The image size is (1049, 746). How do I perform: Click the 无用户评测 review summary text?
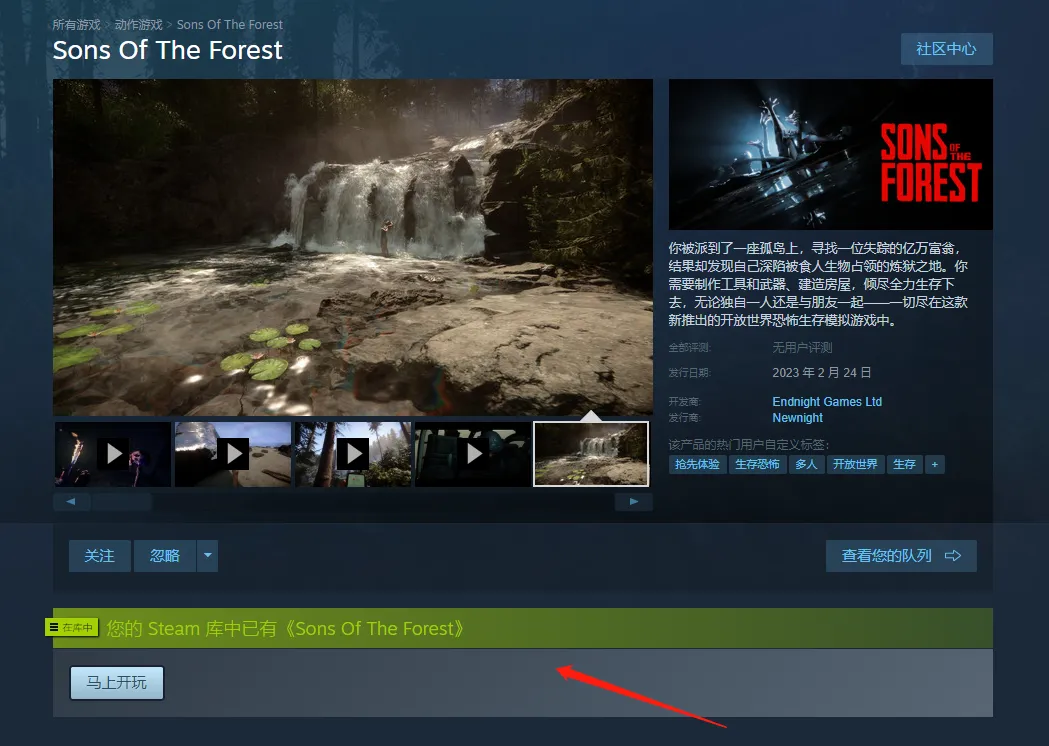click(x=802, y=347)
